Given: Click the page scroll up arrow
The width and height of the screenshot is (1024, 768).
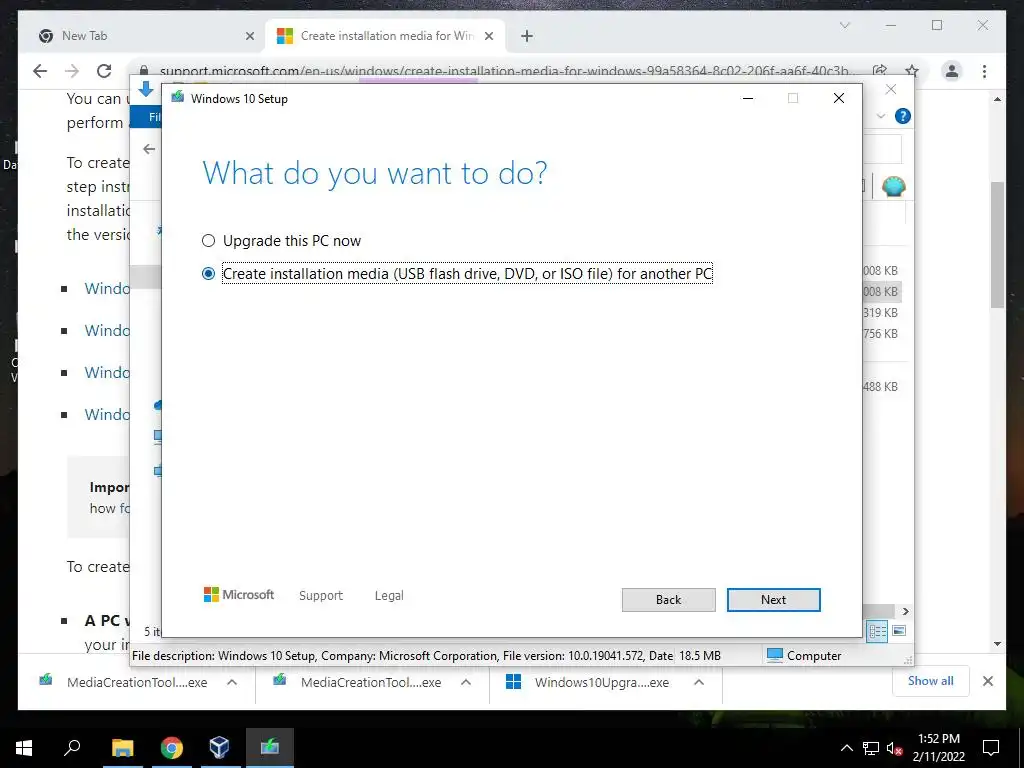Looking at the screenshot, I should pos(997,99).
